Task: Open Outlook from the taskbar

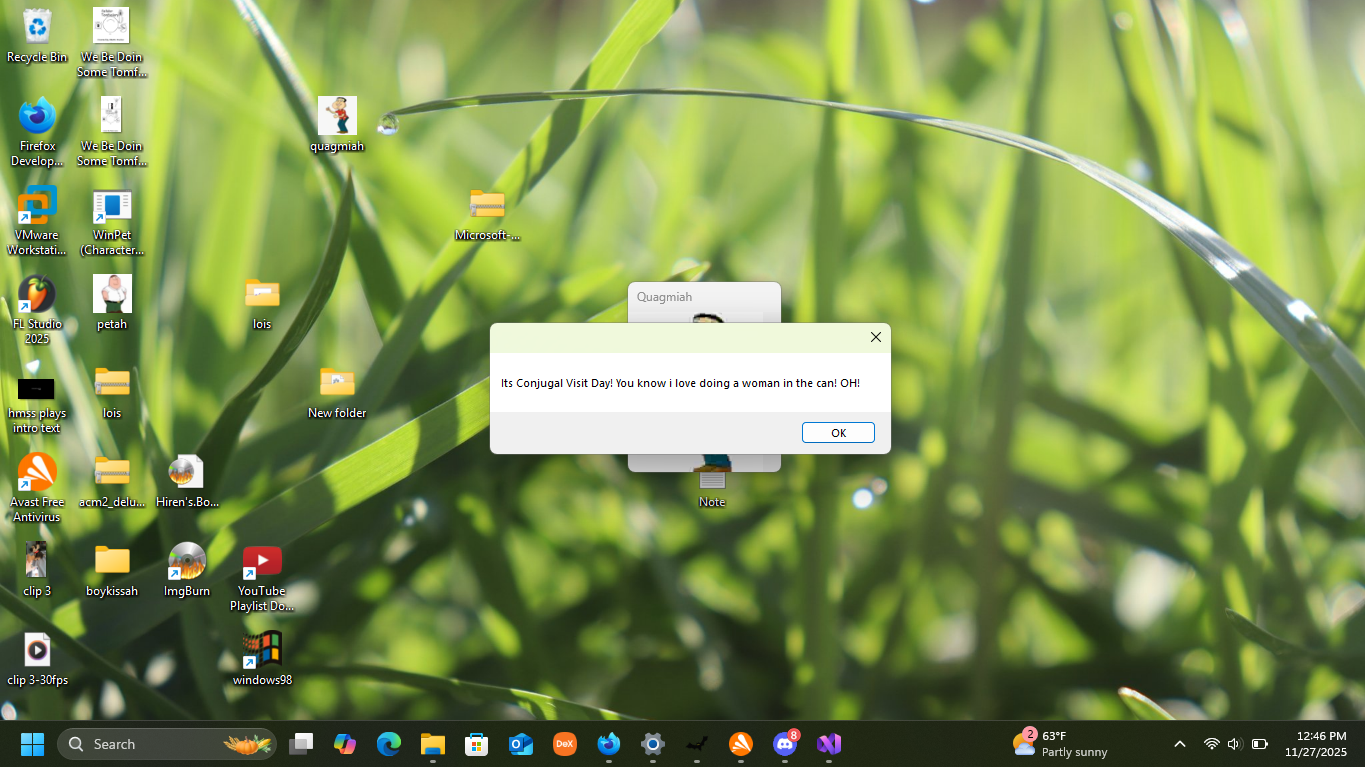Action: (x=521, y=744)
